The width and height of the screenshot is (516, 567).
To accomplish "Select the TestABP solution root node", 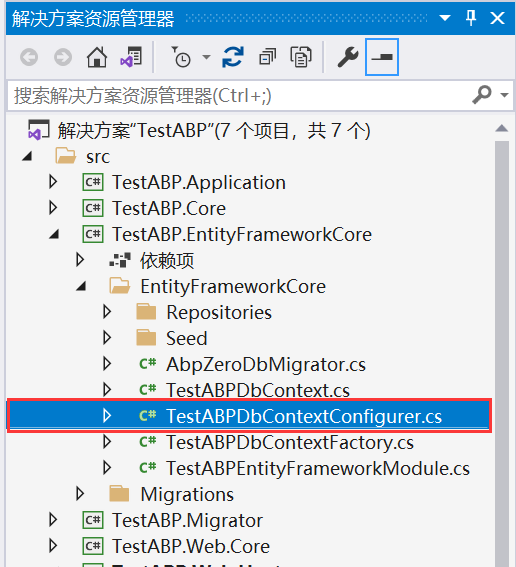I will pos(214,131).
